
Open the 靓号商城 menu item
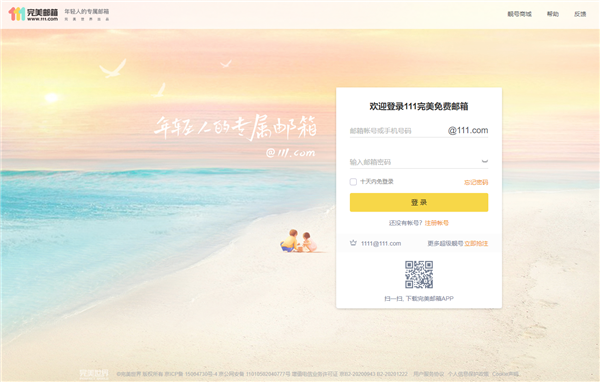click(x=519, y=14)
